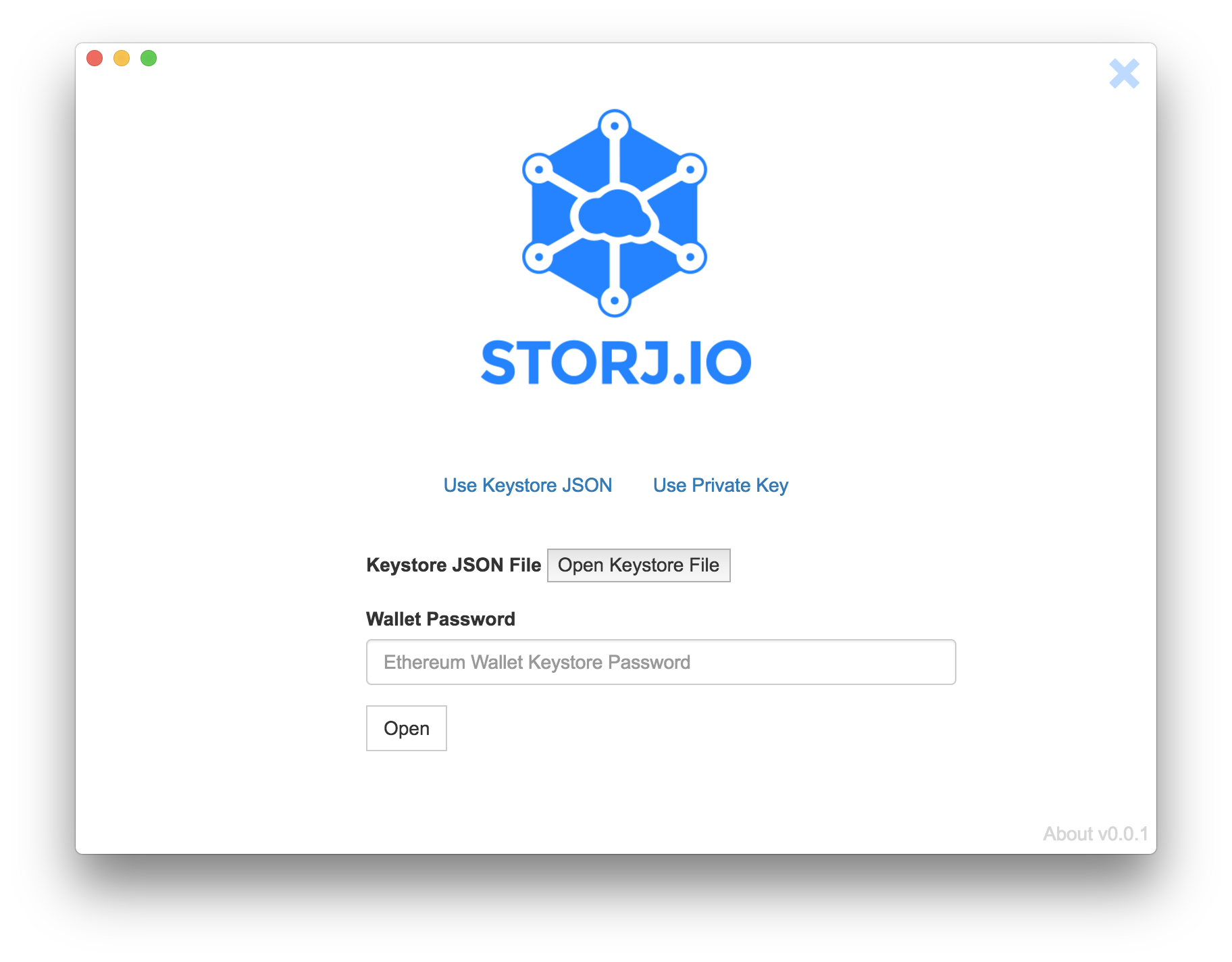
Task: Click the blue X close icon
Action: [1124, 74]
